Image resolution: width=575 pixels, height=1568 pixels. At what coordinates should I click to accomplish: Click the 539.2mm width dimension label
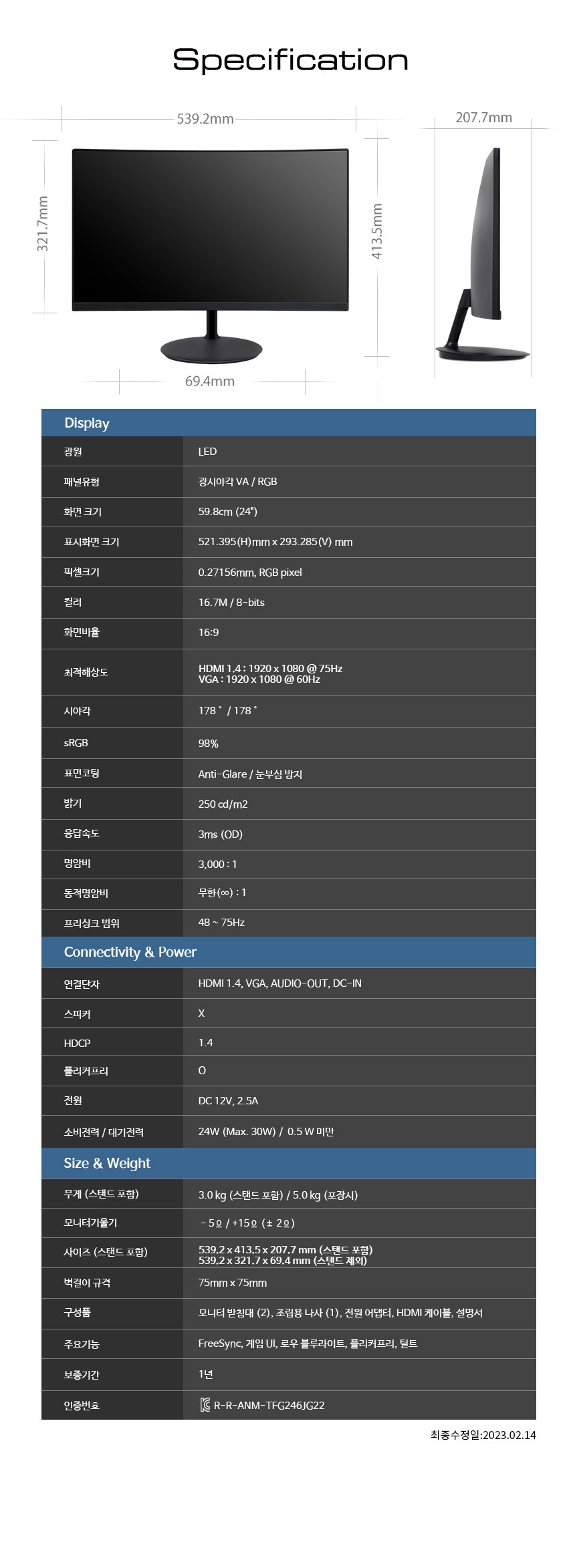(205, 119)
